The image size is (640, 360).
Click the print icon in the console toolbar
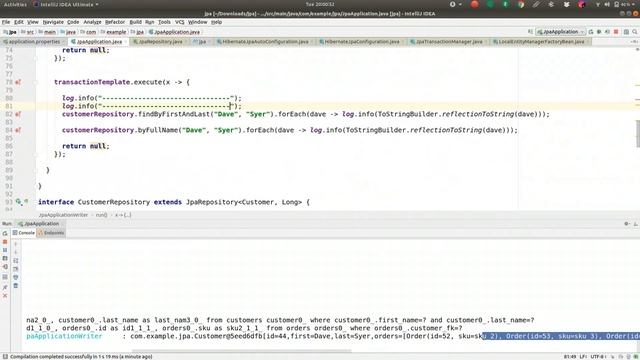(16, 277)
